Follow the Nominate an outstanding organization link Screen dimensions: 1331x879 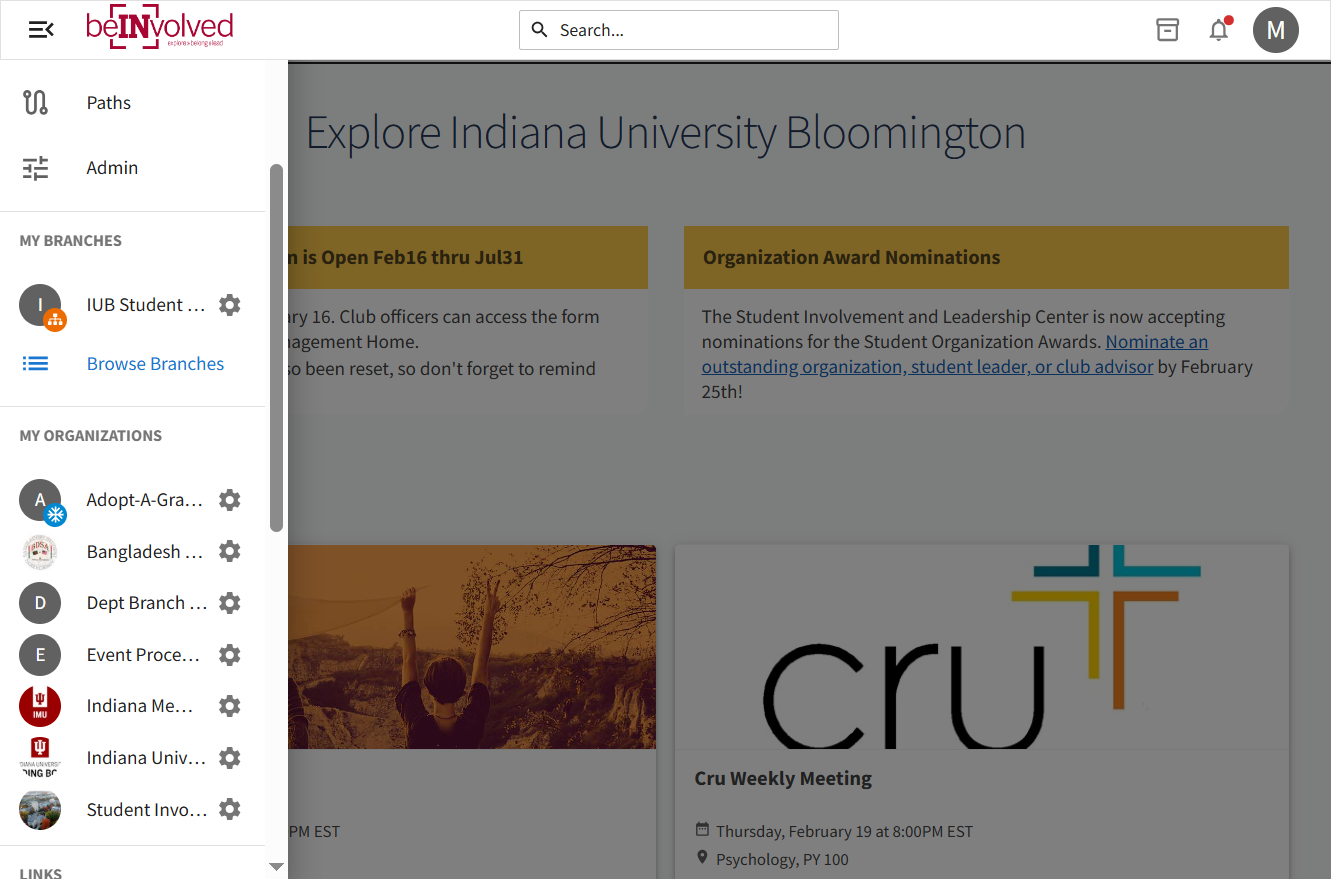[955, 354]
